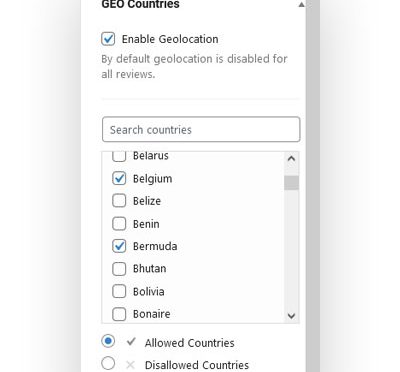Check the Bolivia checkbox
The width and height of the screenshot is (400, 372).
(x=119, y=291)
